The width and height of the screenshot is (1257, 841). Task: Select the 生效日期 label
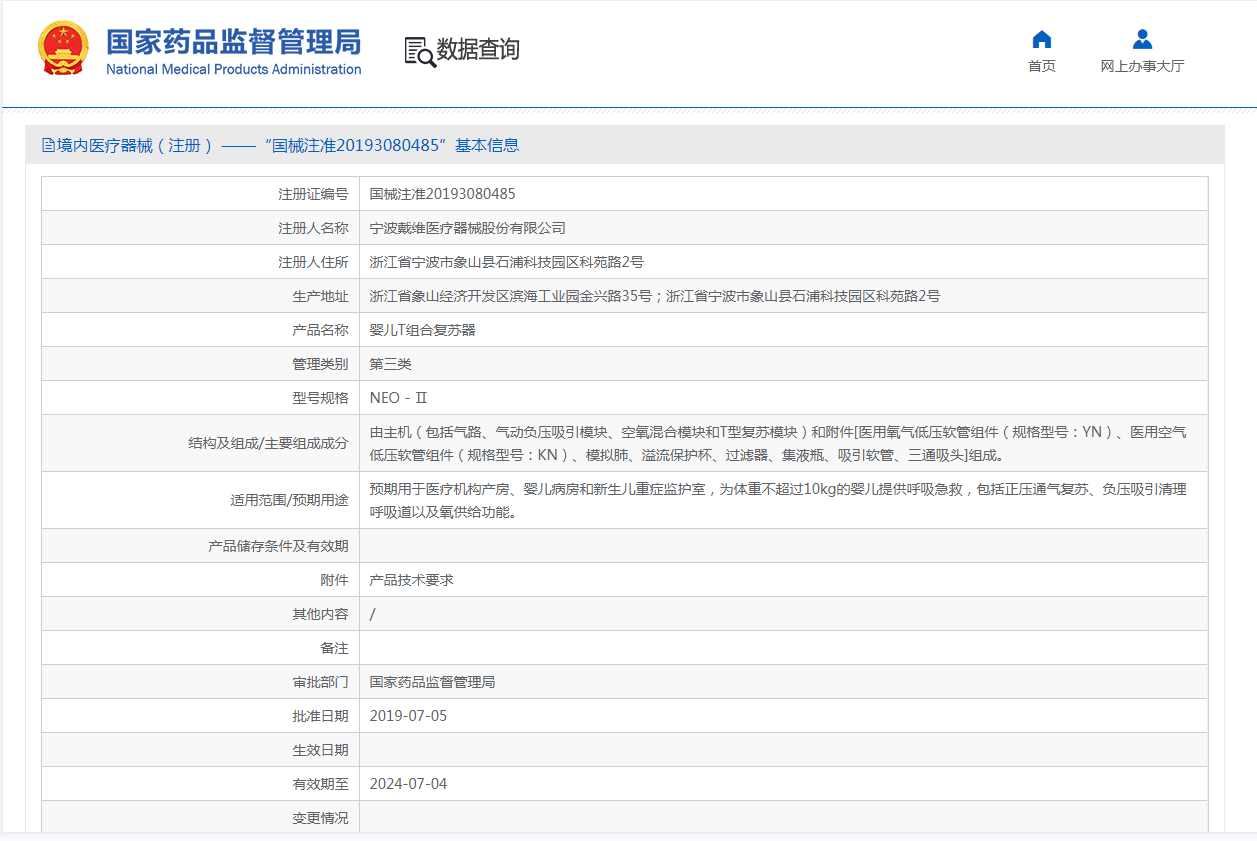pos(320,750)
